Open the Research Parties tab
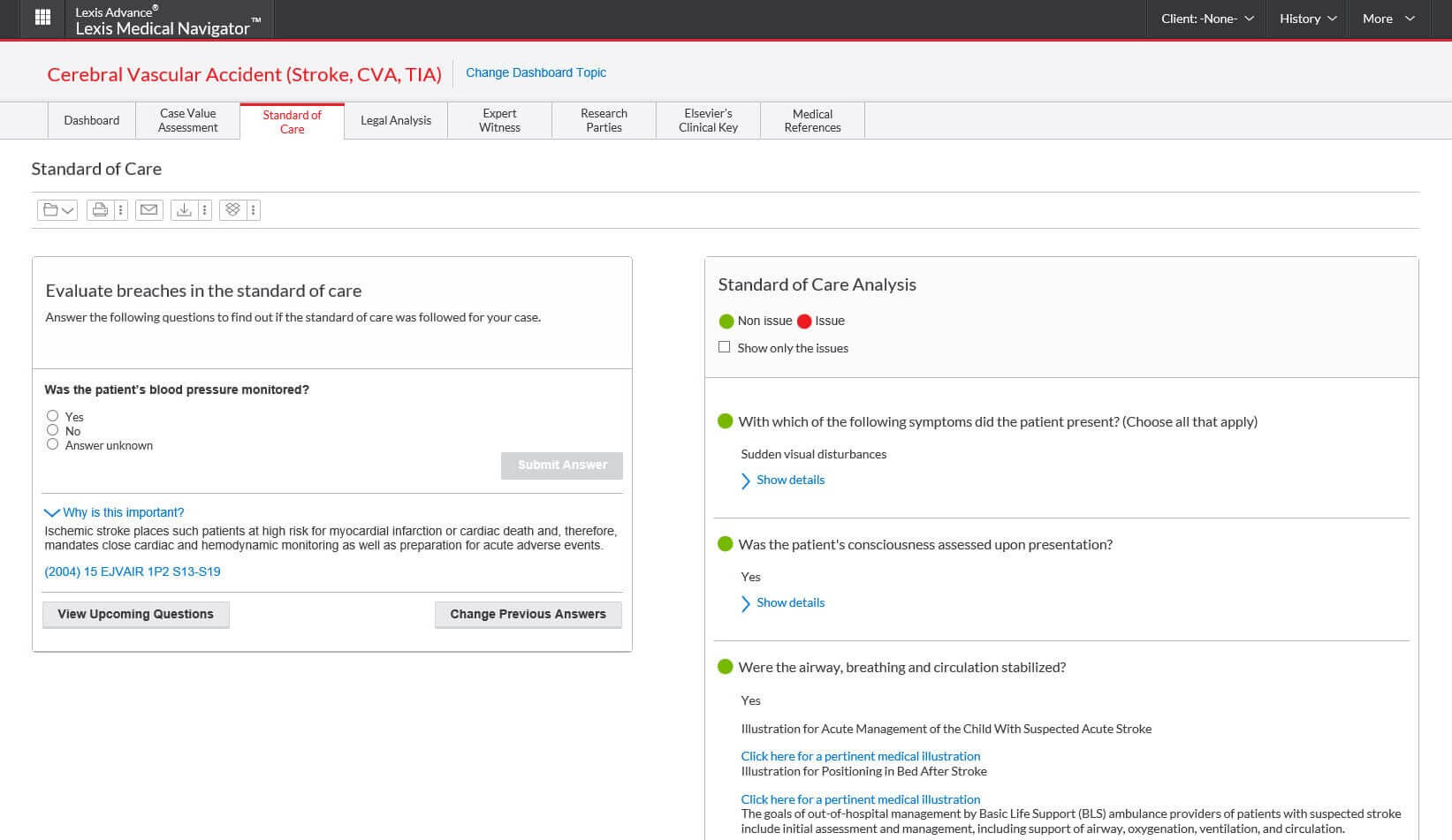Image resolution: width=1452 pixels, height=840 pixels. click(604, 120)
